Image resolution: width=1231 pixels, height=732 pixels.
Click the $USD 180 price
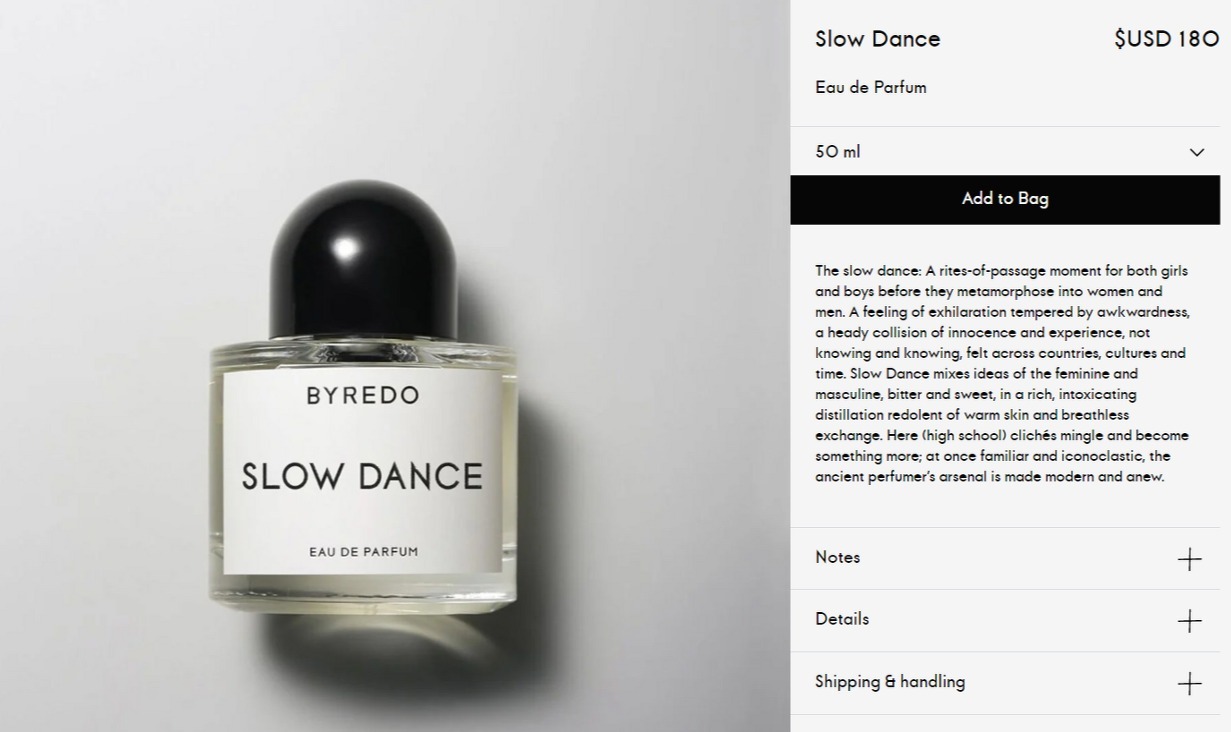point(1166,39)
